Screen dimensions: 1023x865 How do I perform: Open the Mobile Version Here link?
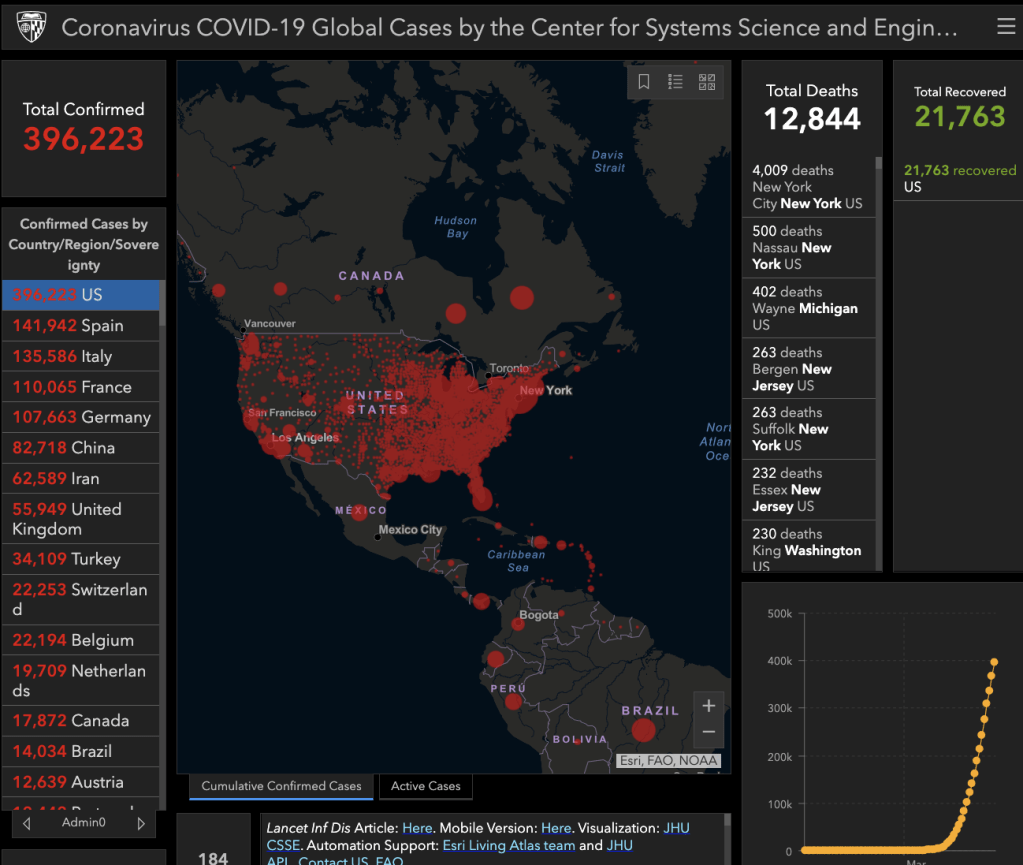pyautogui.click(x=555, y=828)
